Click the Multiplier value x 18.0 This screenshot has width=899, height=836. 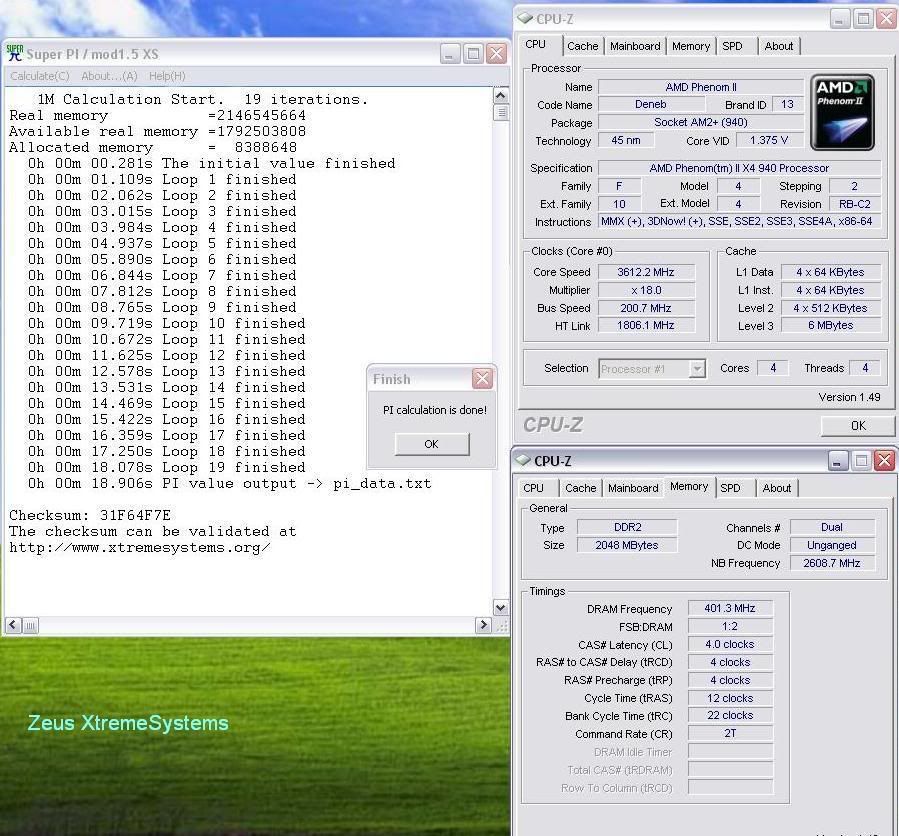pos(646,290)
